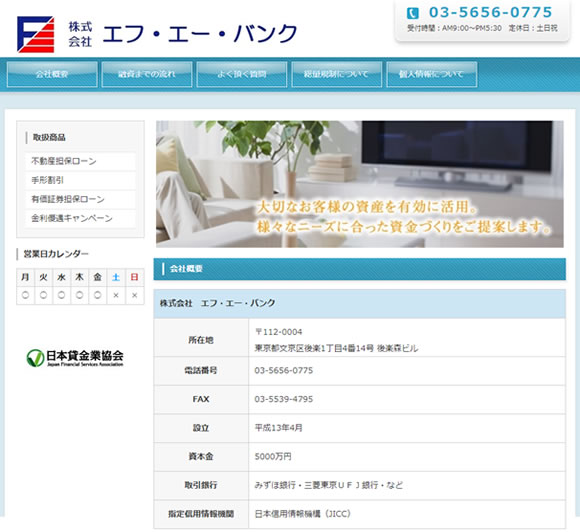Click the red 日 column header
The image size is (580, 532).
point(135,277)
